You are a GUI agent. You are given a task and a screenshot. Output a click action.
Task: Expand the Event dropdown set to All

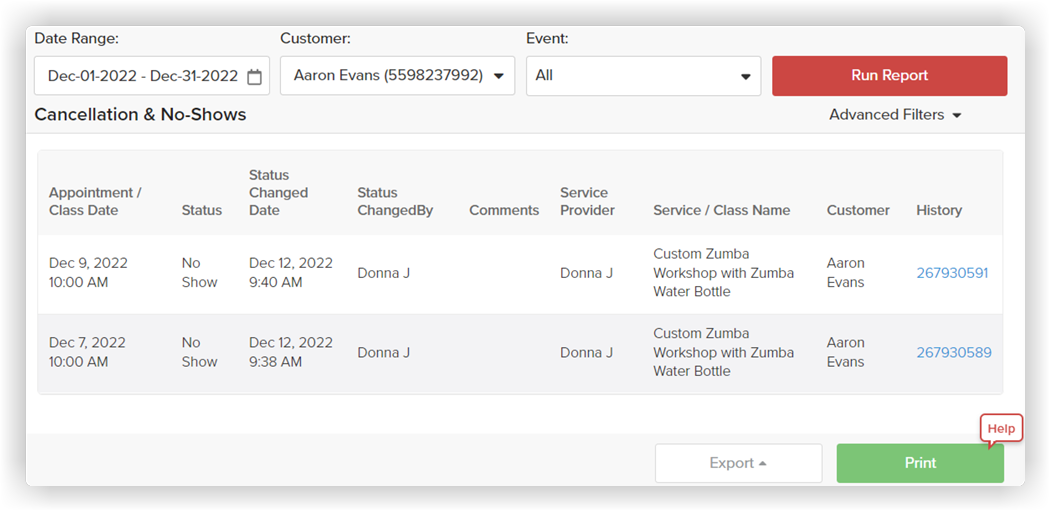pos(643,76)
